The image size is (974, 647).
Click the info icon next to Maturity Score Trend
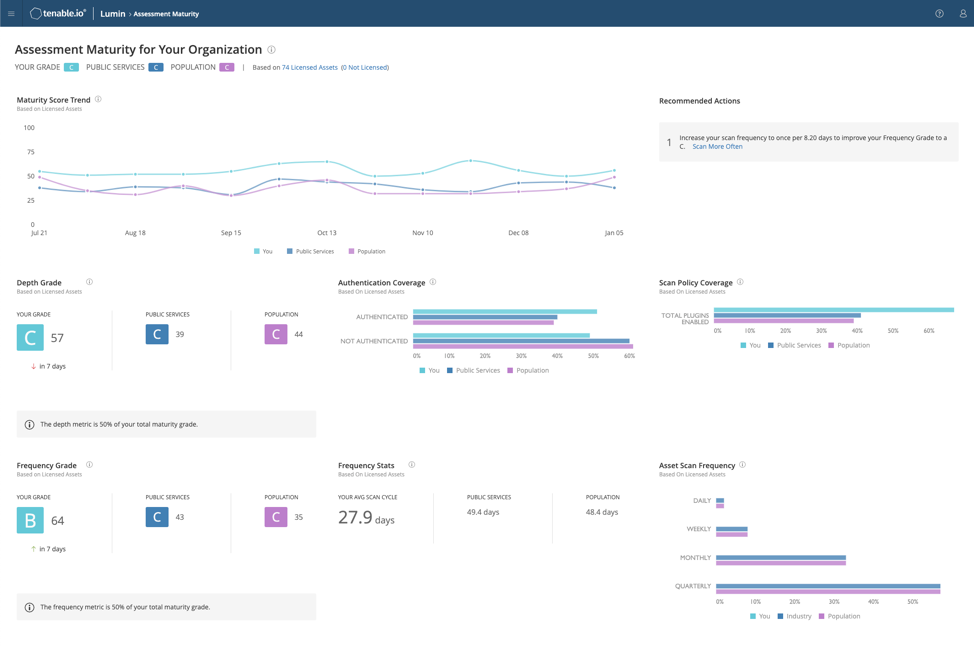tap(97, 99)
